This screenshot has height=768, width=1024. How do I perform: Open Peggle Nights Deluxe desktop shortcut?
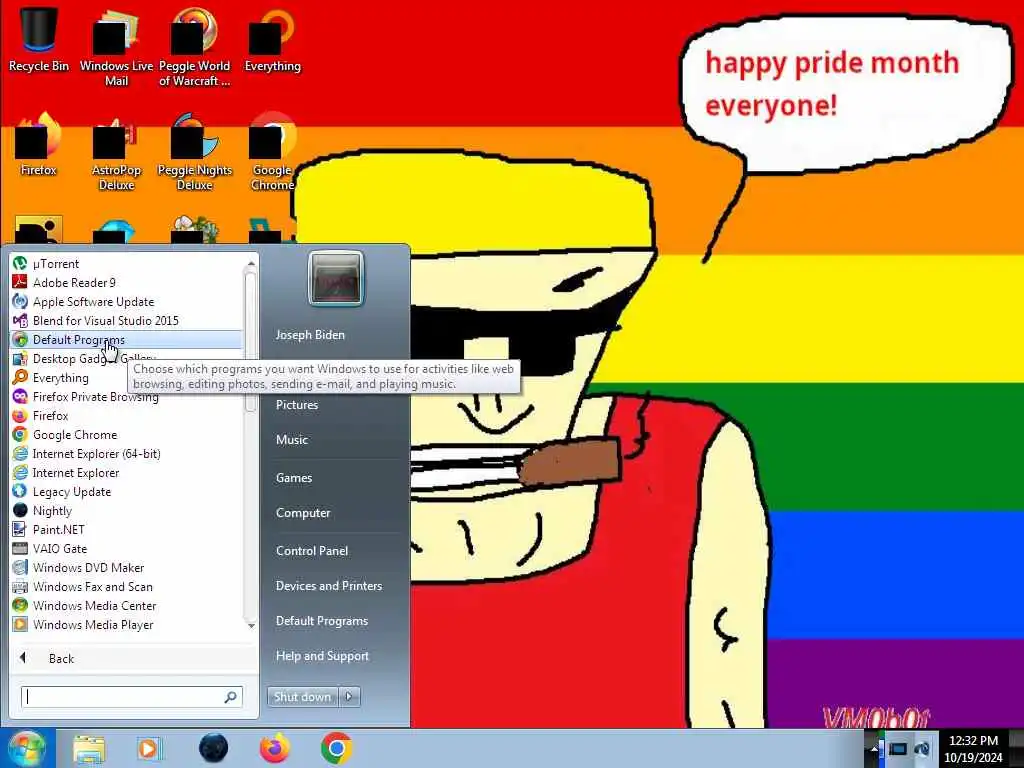195,152
